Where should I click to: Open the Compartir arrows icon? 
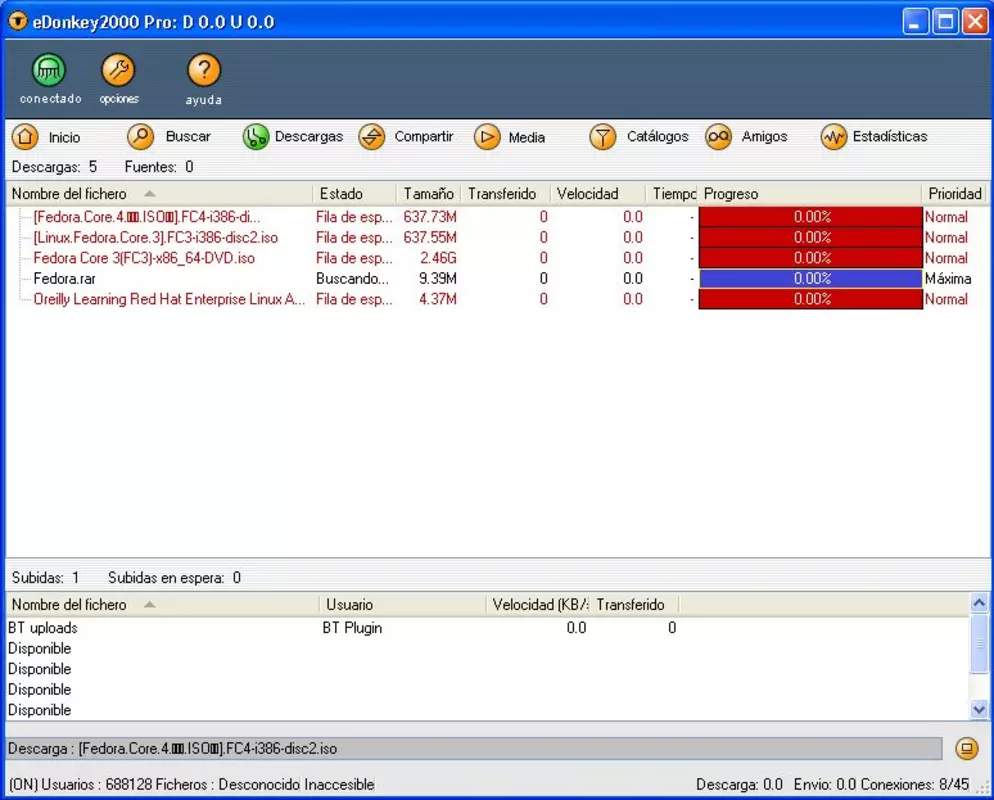(x=371, y=137)
